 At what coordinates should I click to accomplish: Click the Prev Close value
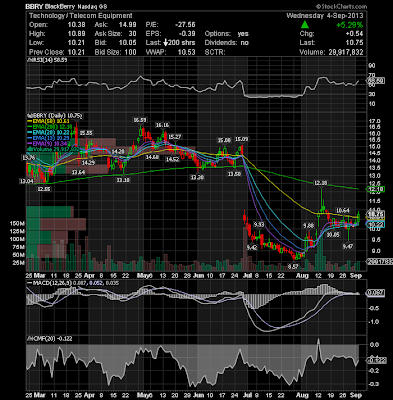(x=76, y=52)
